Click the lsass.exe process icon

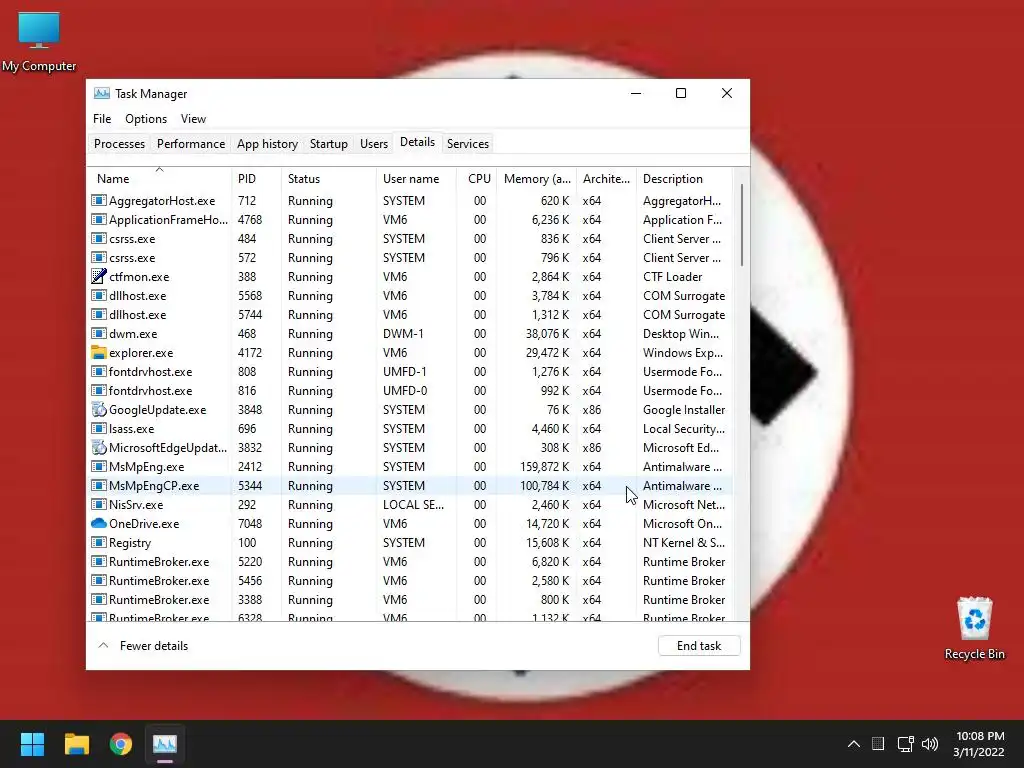pyautogui.click(x=99, y=428)
